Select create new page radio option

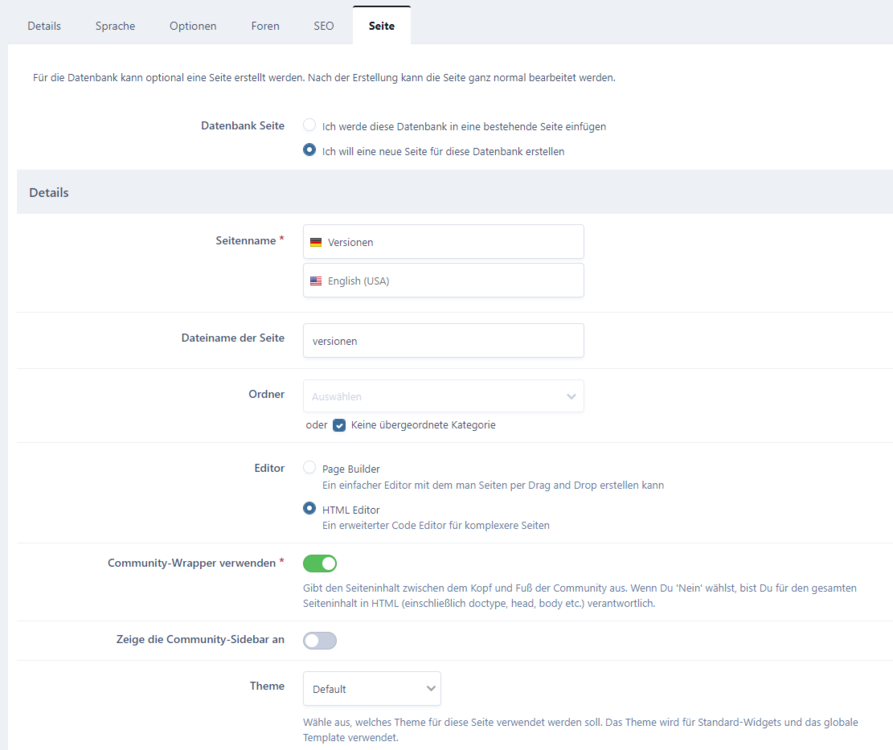point(310,151)
